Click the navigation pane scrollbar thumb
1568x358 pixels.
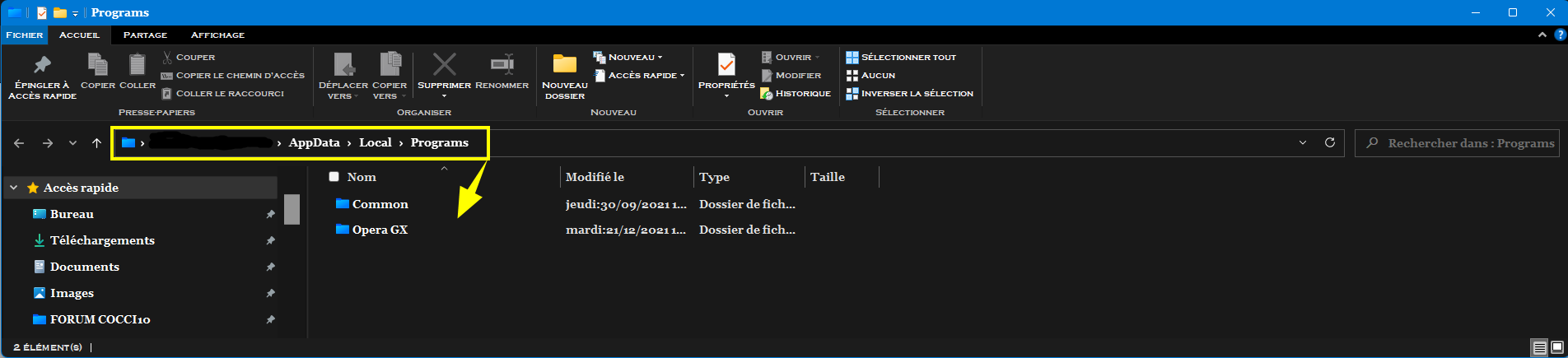click(292, 209)
